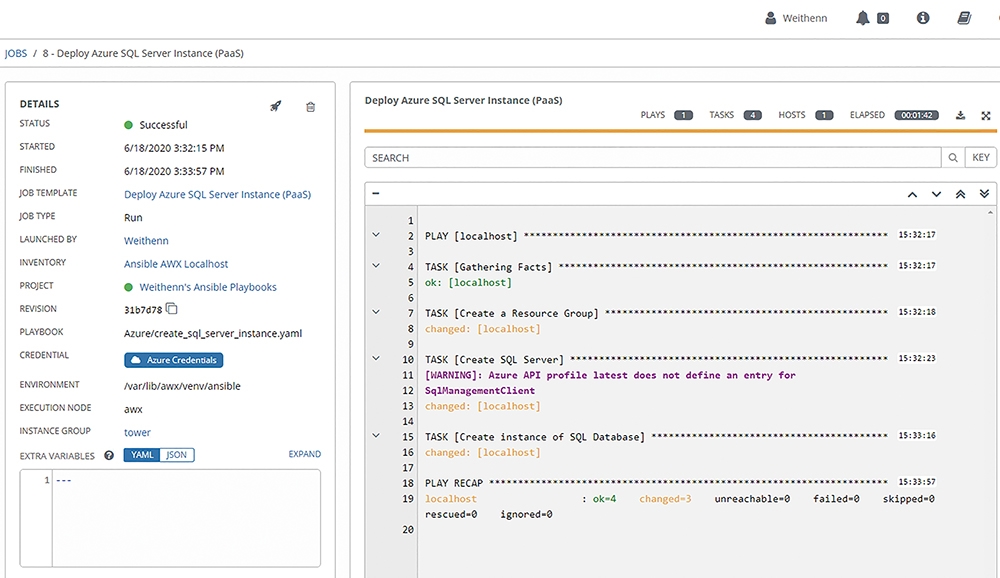Focus the output SEARCH field

tap(652, 158)
